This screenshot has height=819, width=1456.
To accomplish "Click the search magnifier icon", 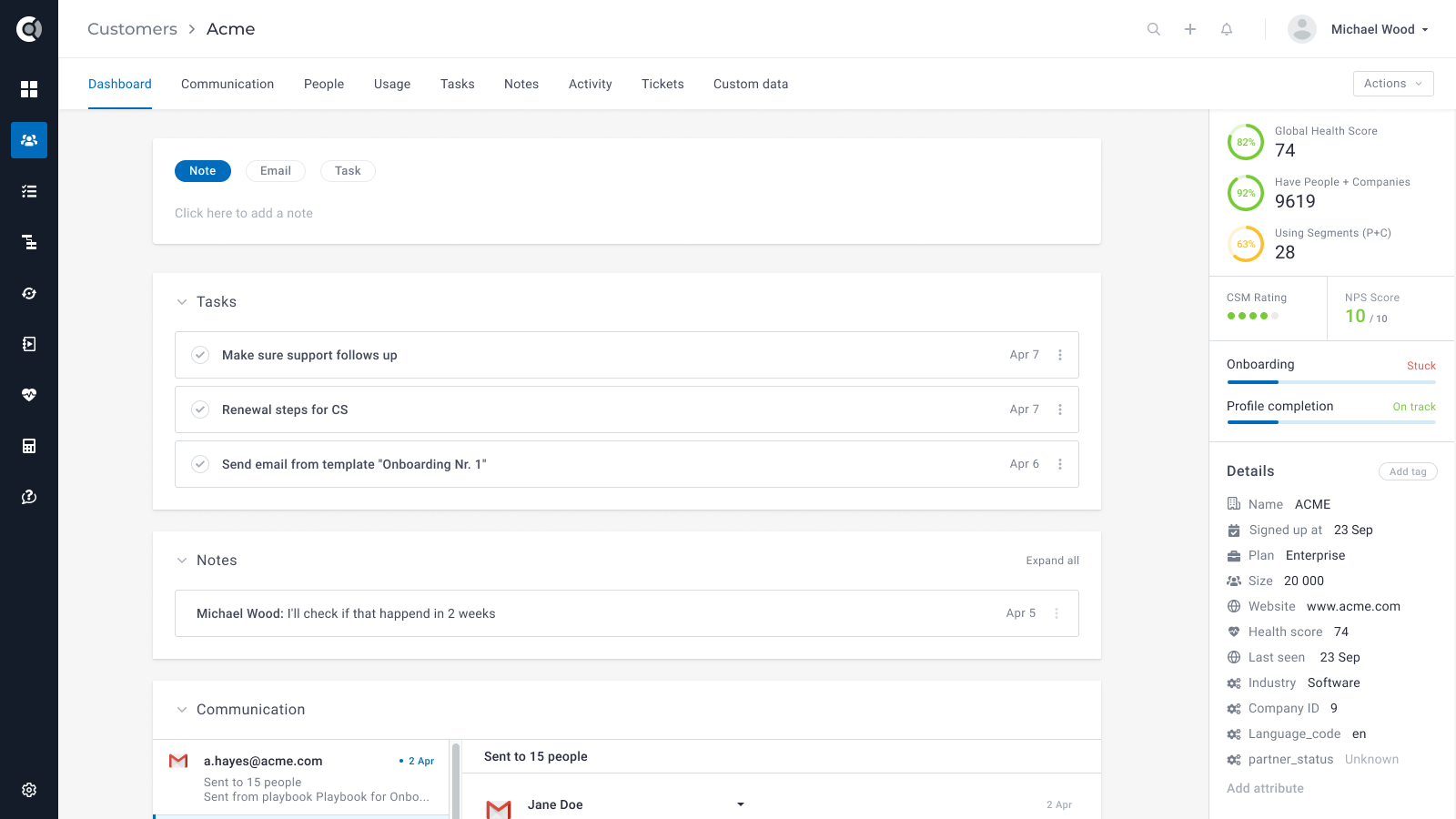I will [1154, 29].
